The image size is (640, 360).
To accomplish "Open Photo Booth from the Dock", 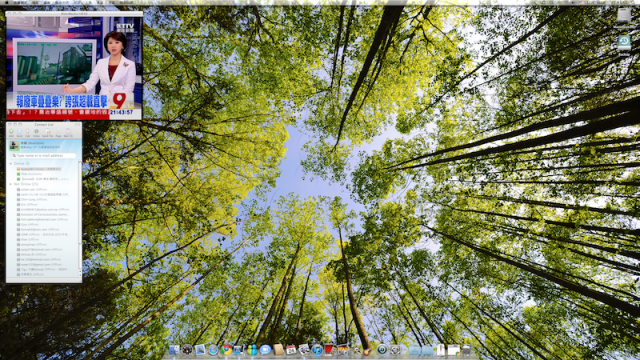I will [330, 349].
